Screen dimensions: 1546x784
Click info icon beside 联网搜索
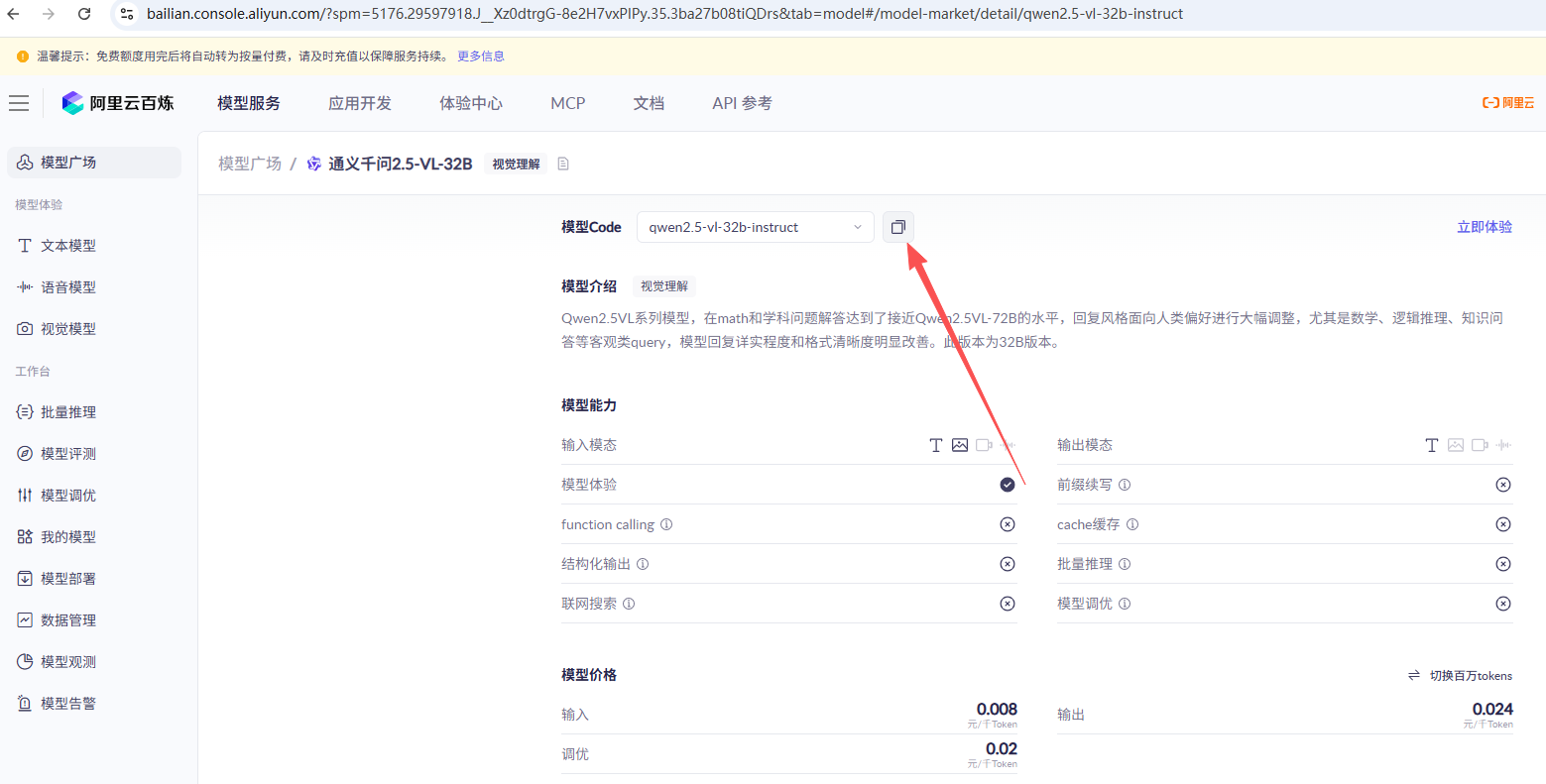(x=629, y=604)
